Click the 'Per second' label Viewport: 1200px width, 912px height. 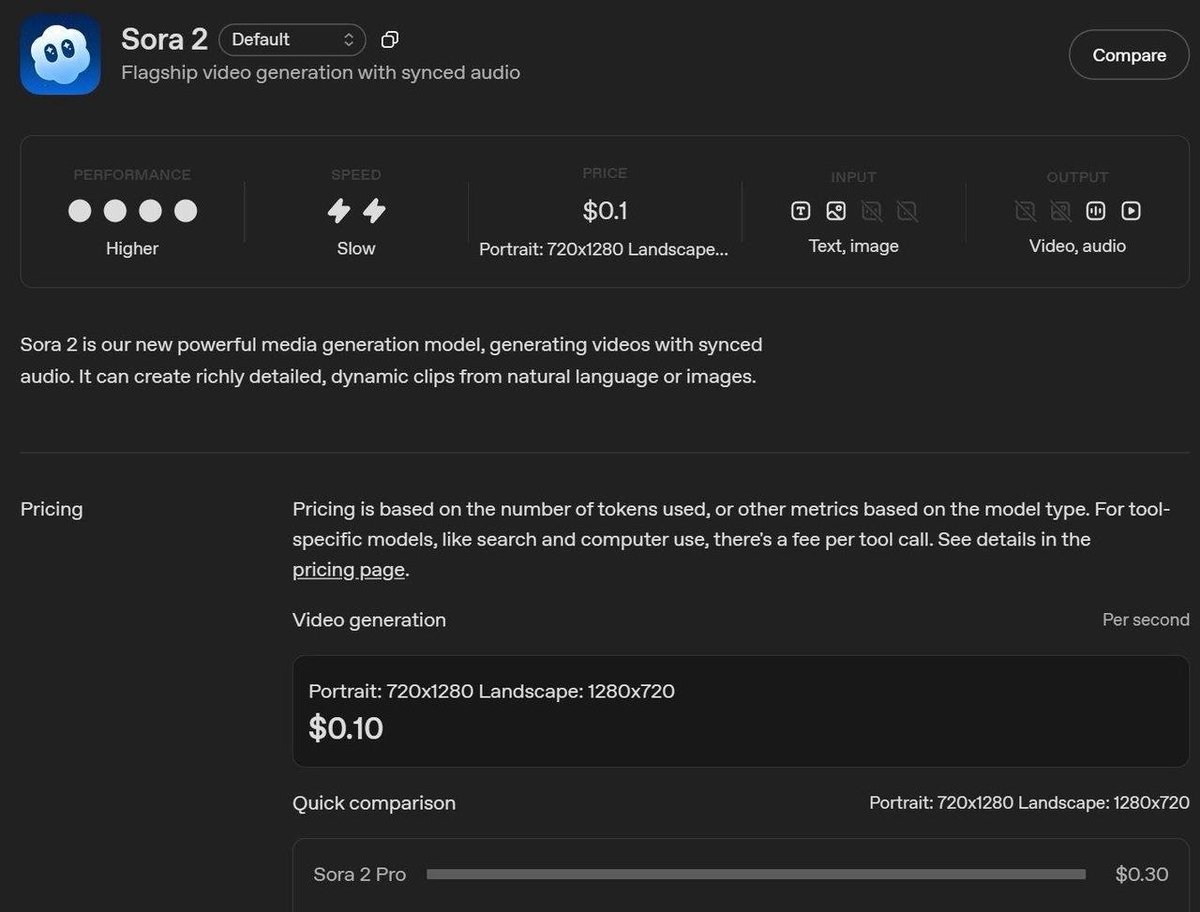[1146, 620]
